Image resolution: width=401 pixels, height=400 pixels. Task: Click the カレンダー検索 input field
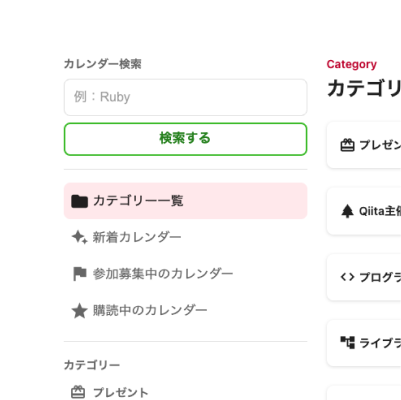[185, 97]
